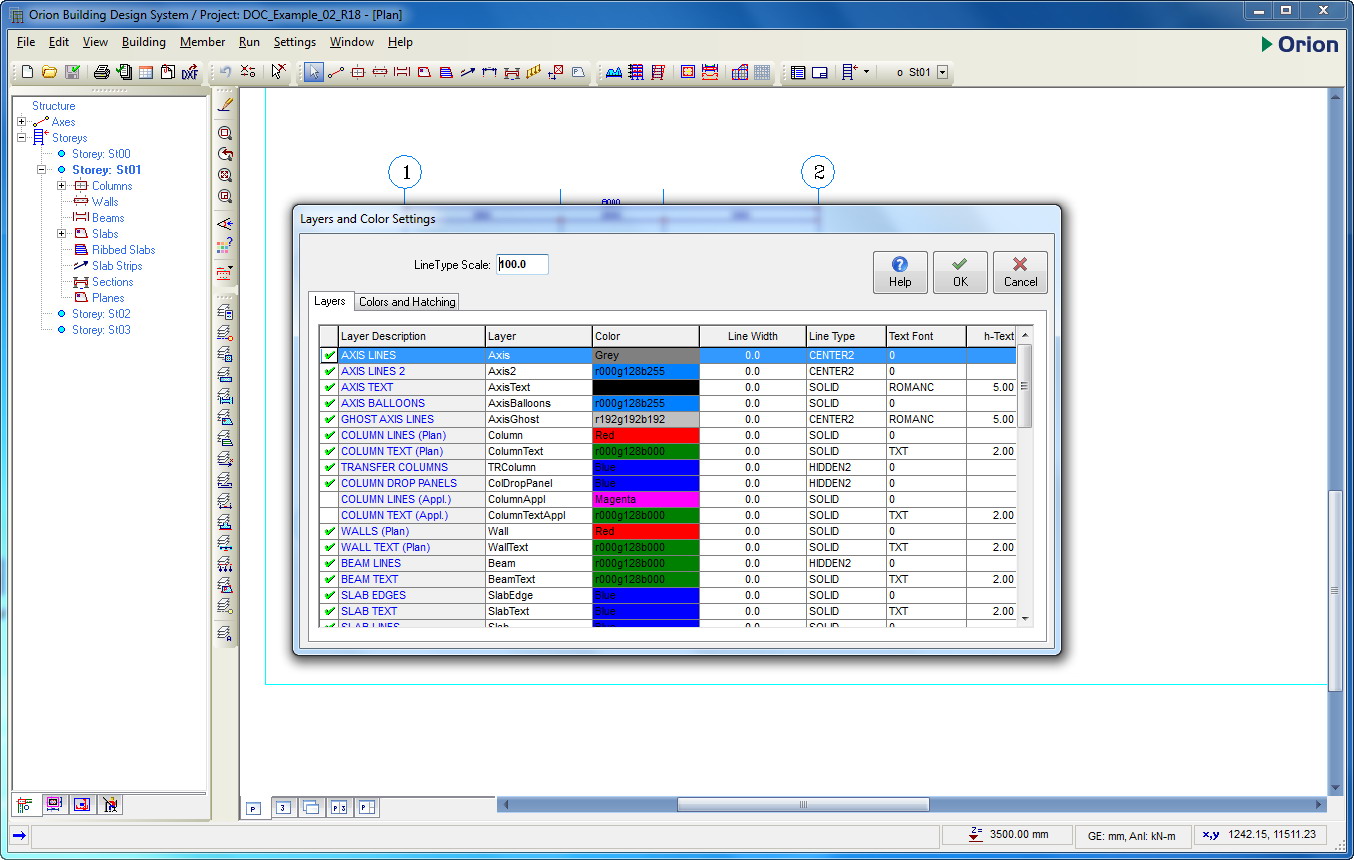Viewport: 1354px width, 860px height.
Task: Click the plan view horizontal scrollbar thumb
Action: pyautogui.click(x=803, y=804)
